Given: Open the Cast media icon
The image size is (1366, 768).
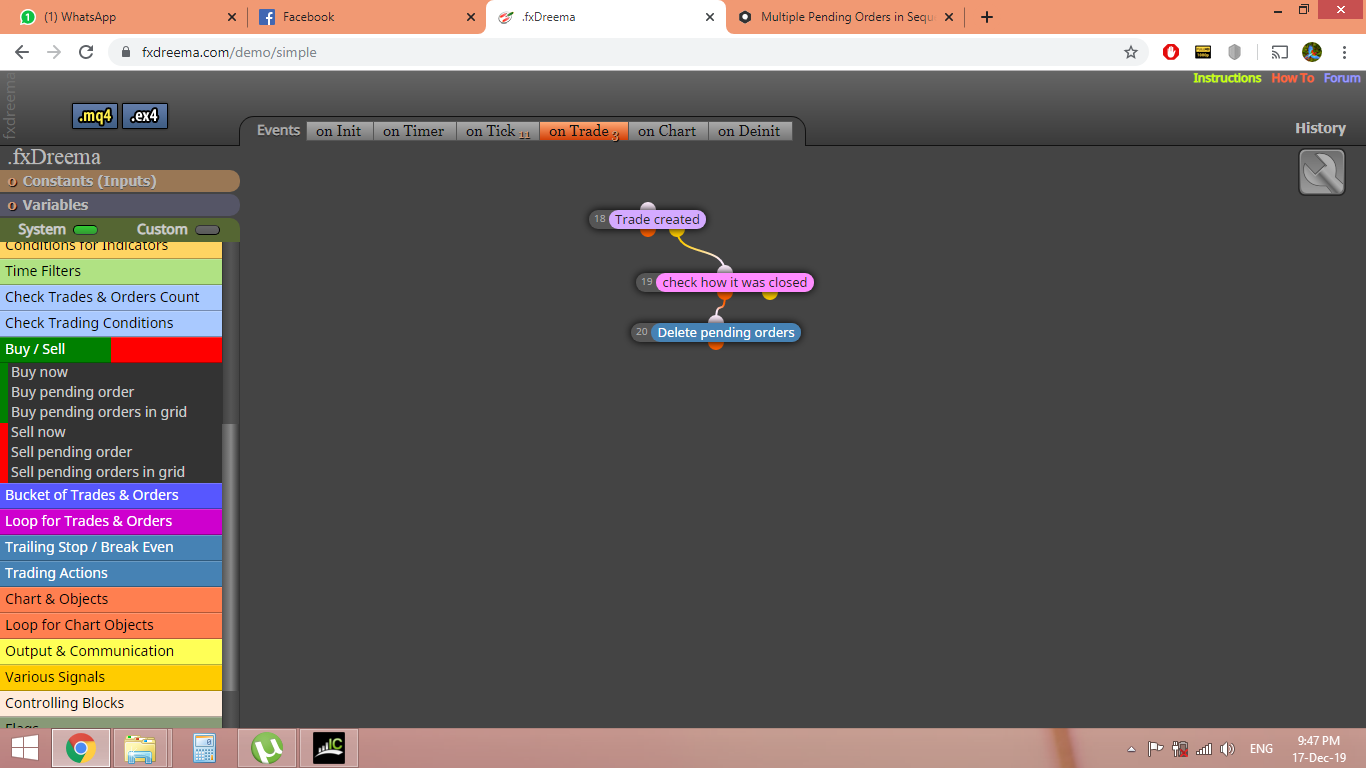Looking at the screenshot, I should (x=1280, y=52).
